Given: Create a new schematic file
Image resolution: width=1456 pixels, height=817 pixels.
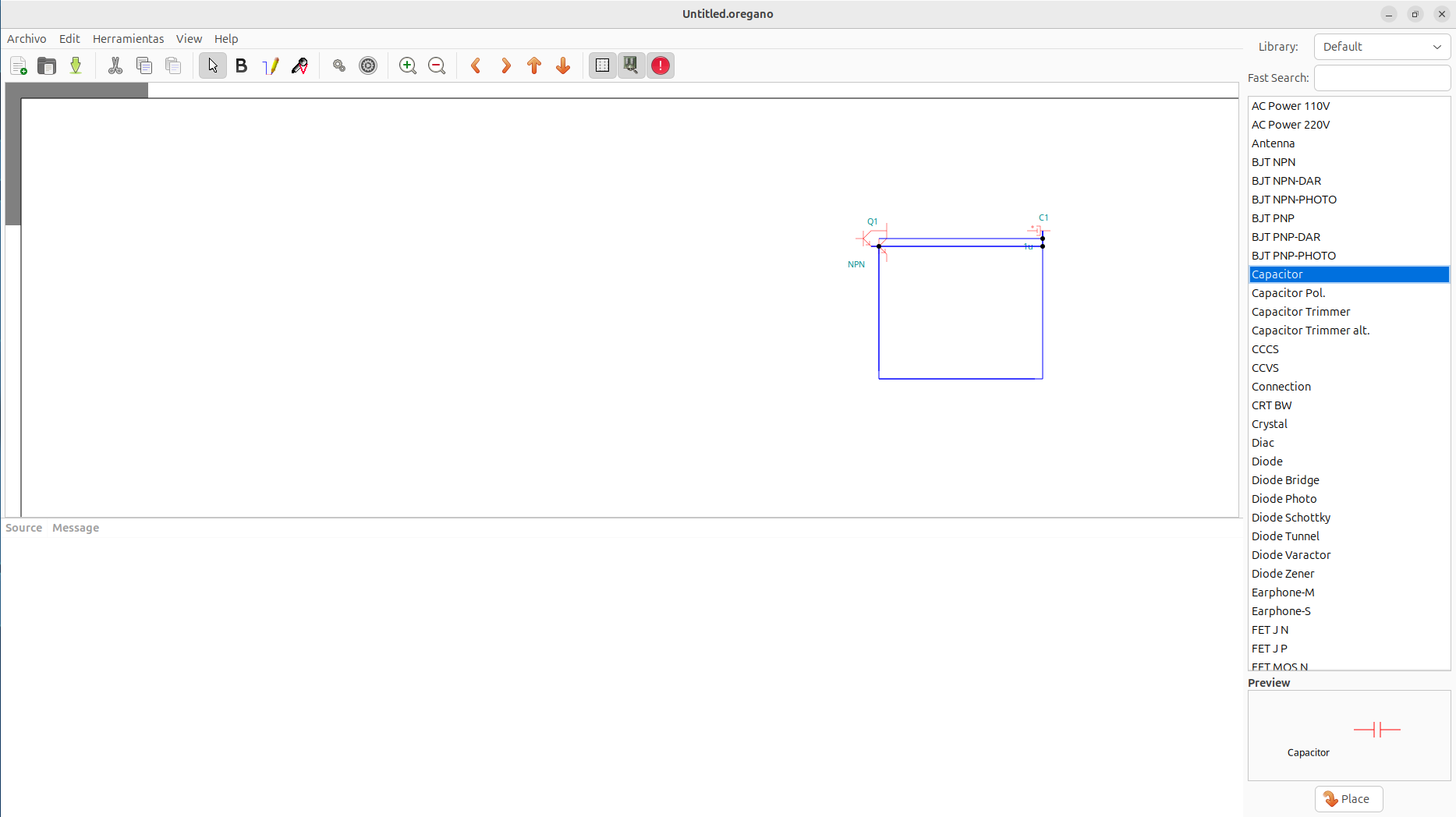Looking at the screenshot, I should click(x=19, y=66).
